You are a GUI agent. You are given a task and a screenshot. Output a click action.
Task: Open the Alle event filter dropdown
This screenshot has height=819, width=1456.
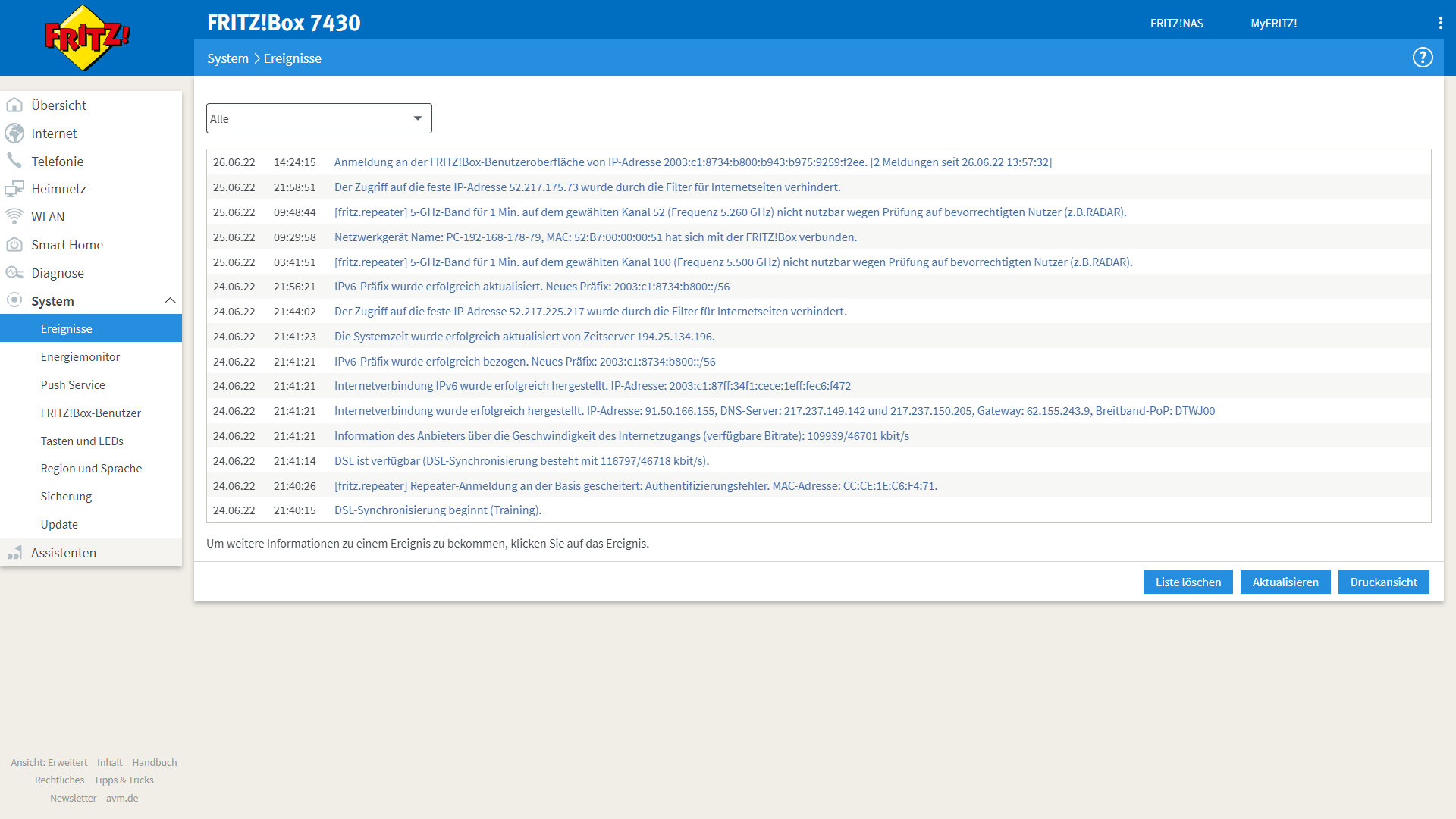(x=318, y=118)
